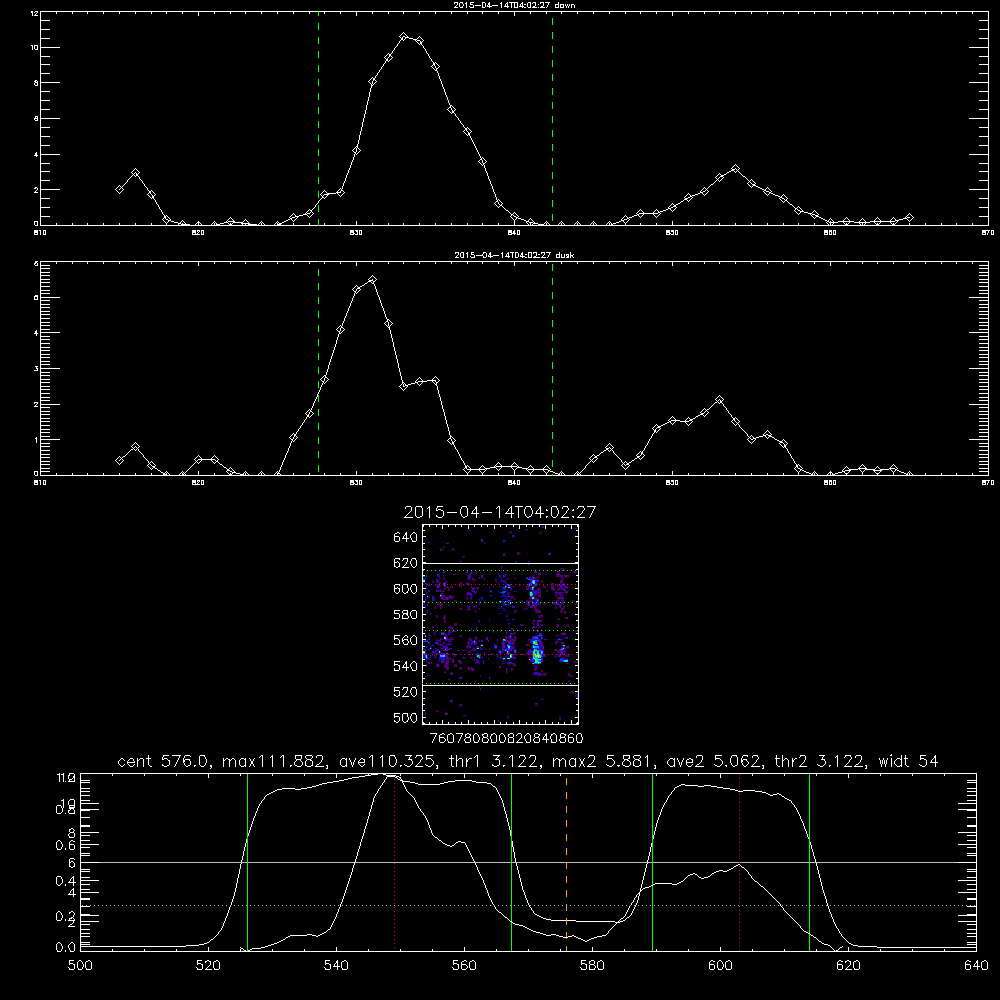Viewport: 1000px width, 1000px height.
Task: Click the green vertical line near 567 in bottom plot
Action: click(511, 862)
